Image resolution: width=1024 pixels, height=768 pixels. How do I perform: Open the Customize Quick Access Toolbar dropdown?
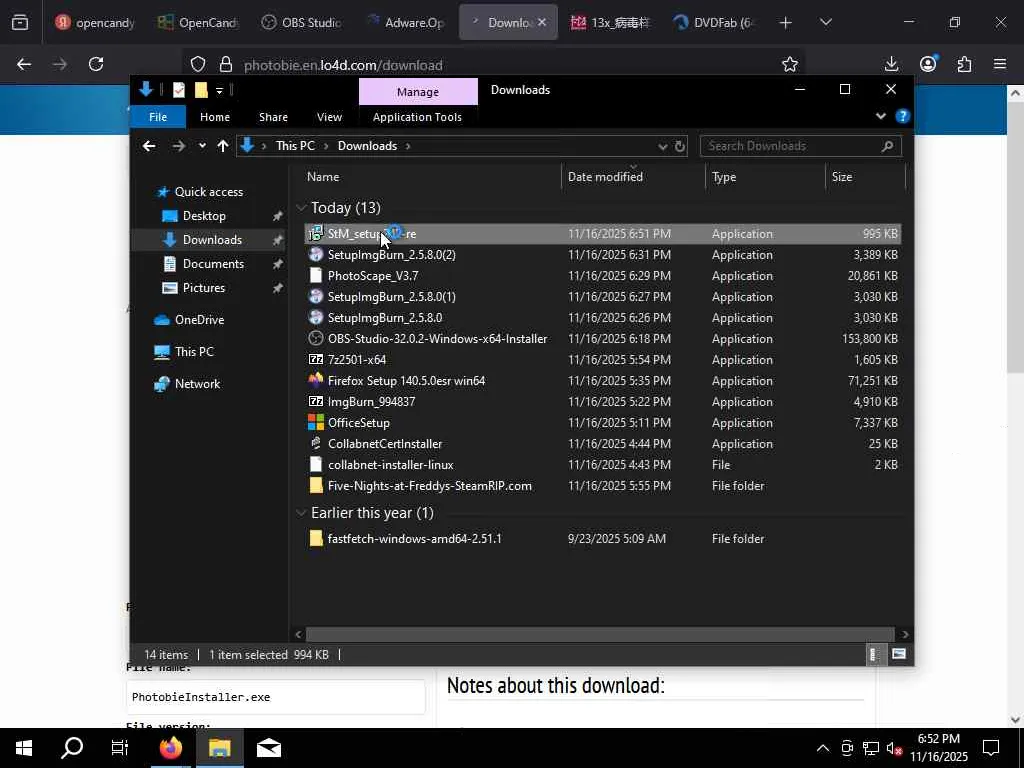point(219,90)
